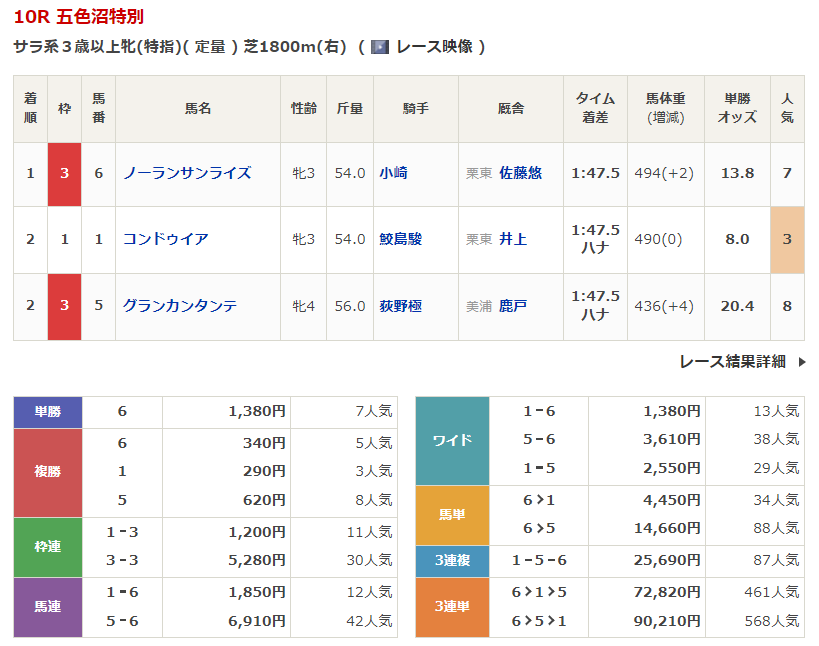Click the red 複勝 payout label
Screen dimensions: 819x646
[x=48, y=471]
